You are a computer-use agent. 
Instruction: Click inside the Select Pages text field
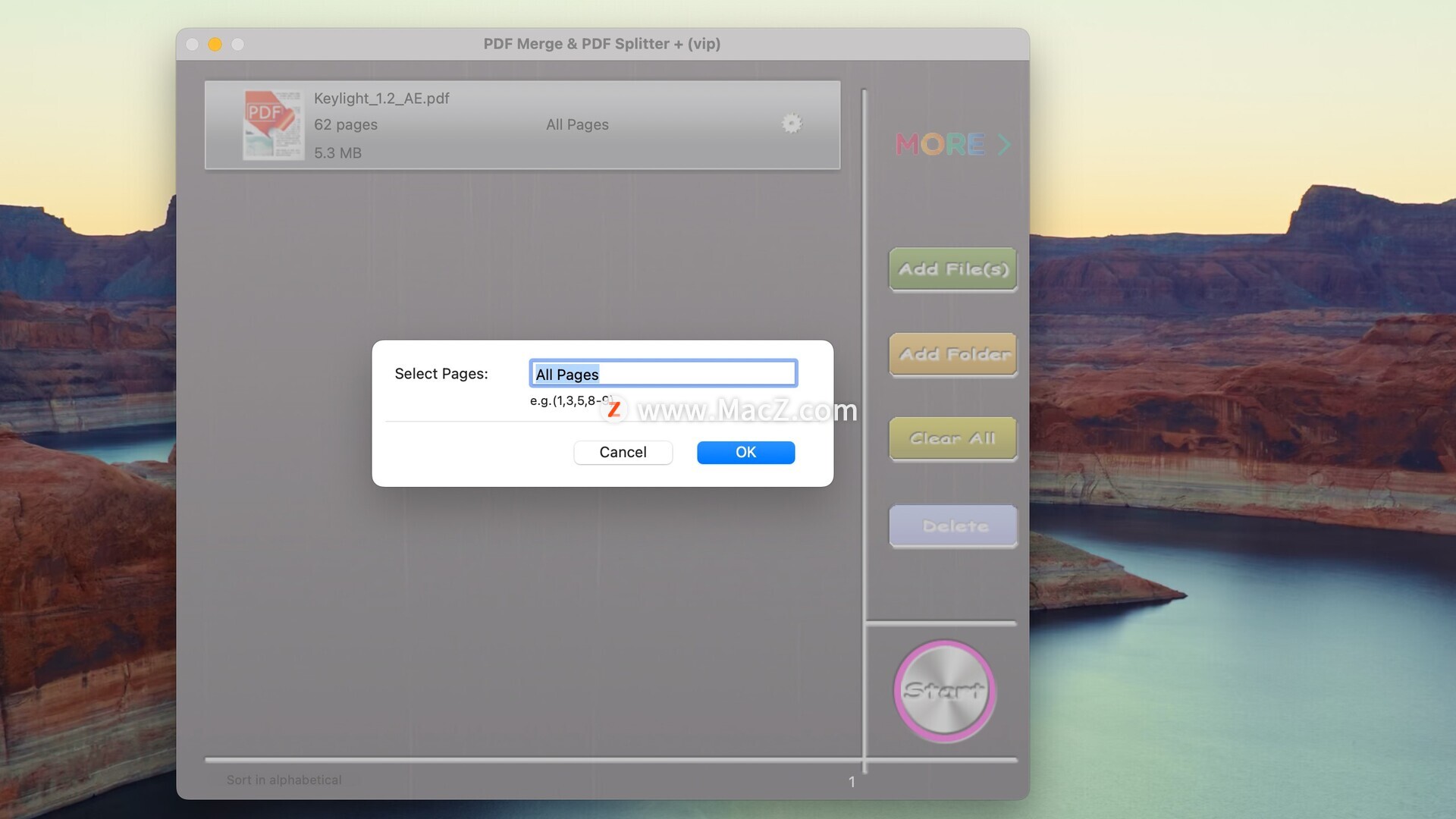(x=663, y=374)
